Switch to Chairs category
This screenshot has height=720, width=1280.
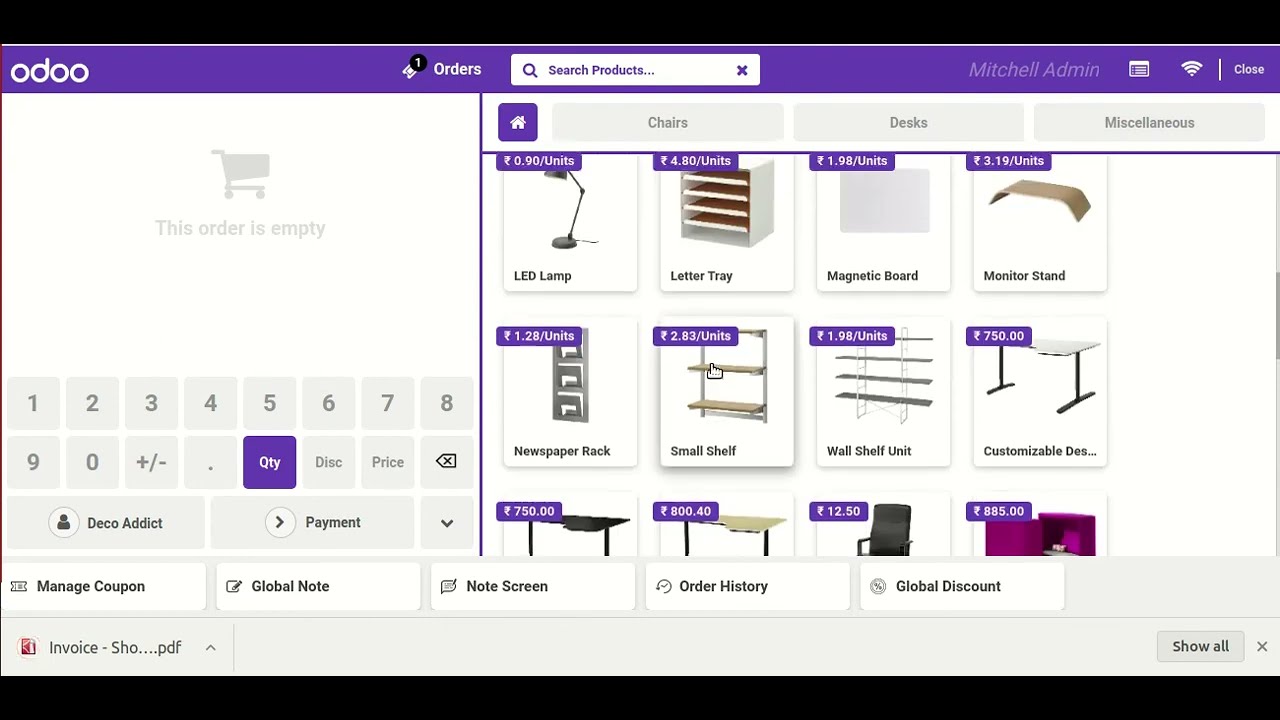click(x=668, y=122)
